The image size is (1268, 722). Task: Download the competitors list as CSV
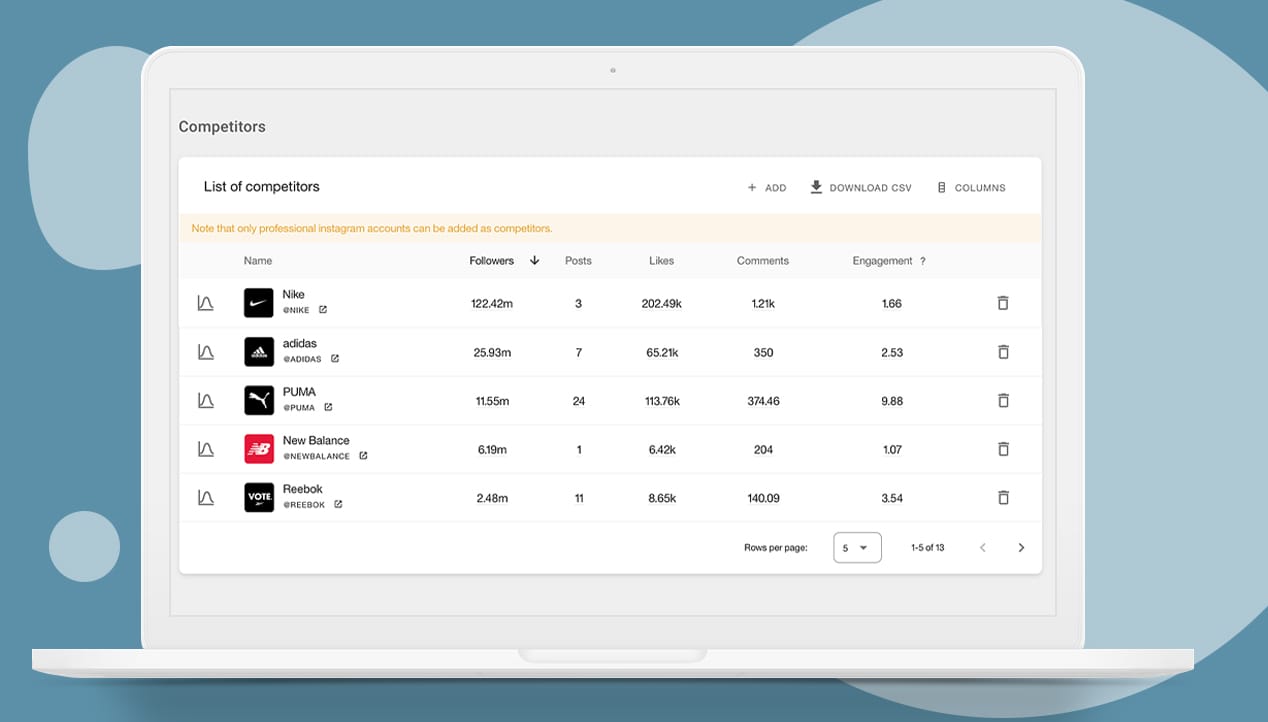860,188
